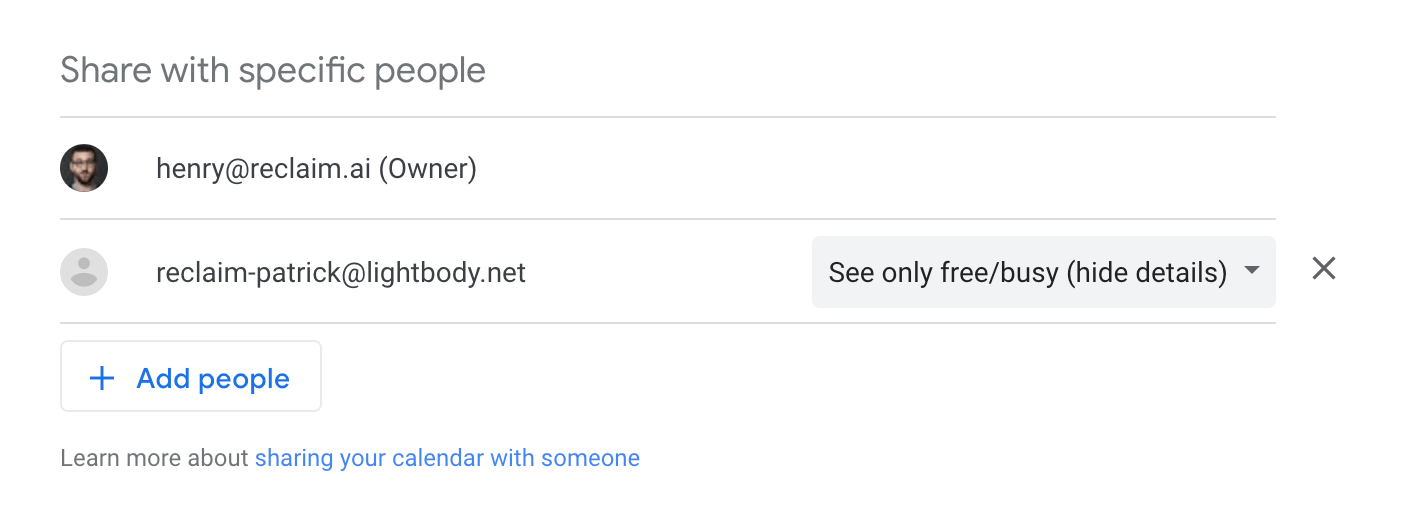Click the "Add people" blue label text
1410x528 pixels.
click(x=213, y=378)
